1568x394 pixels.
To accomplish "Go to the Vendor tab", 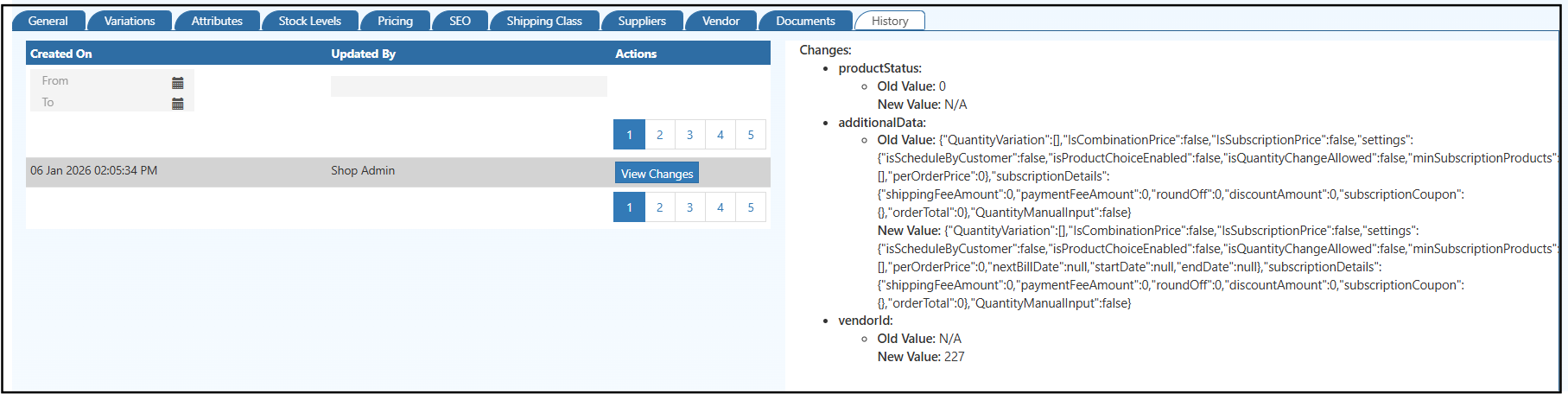I will coord(721,21).
